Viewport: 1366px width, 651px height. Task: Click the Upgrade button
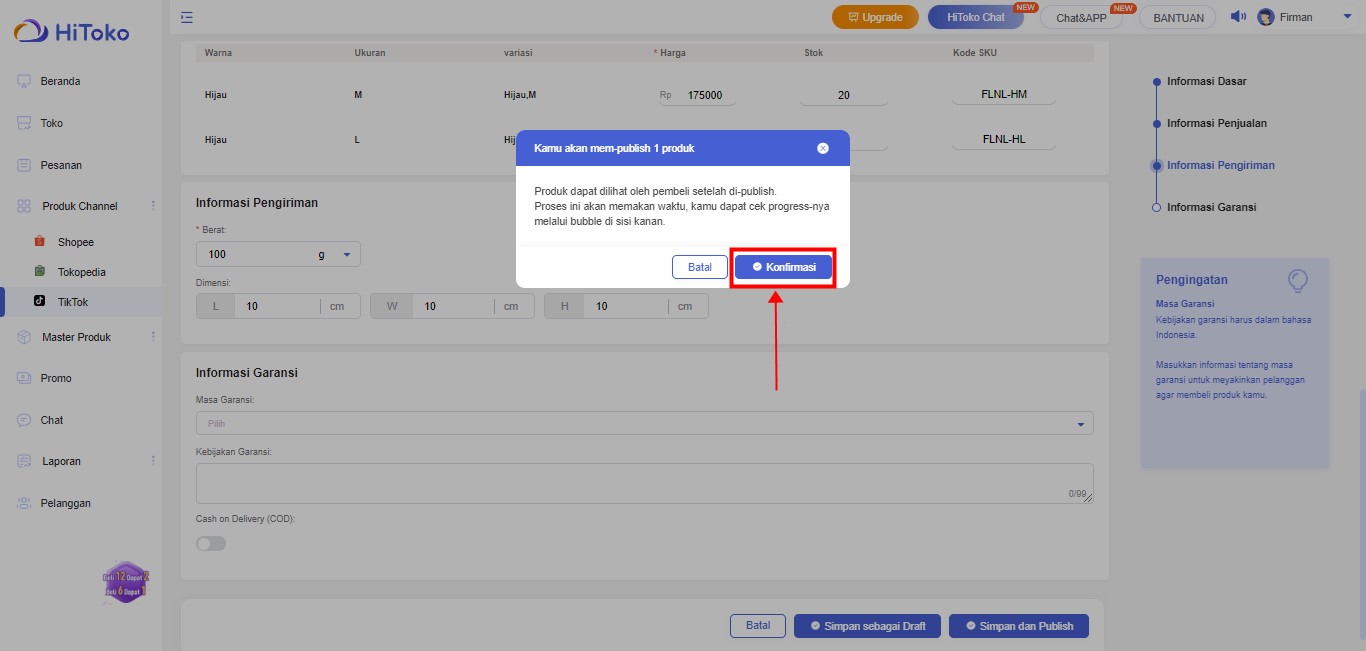click(x=875, y=17)
